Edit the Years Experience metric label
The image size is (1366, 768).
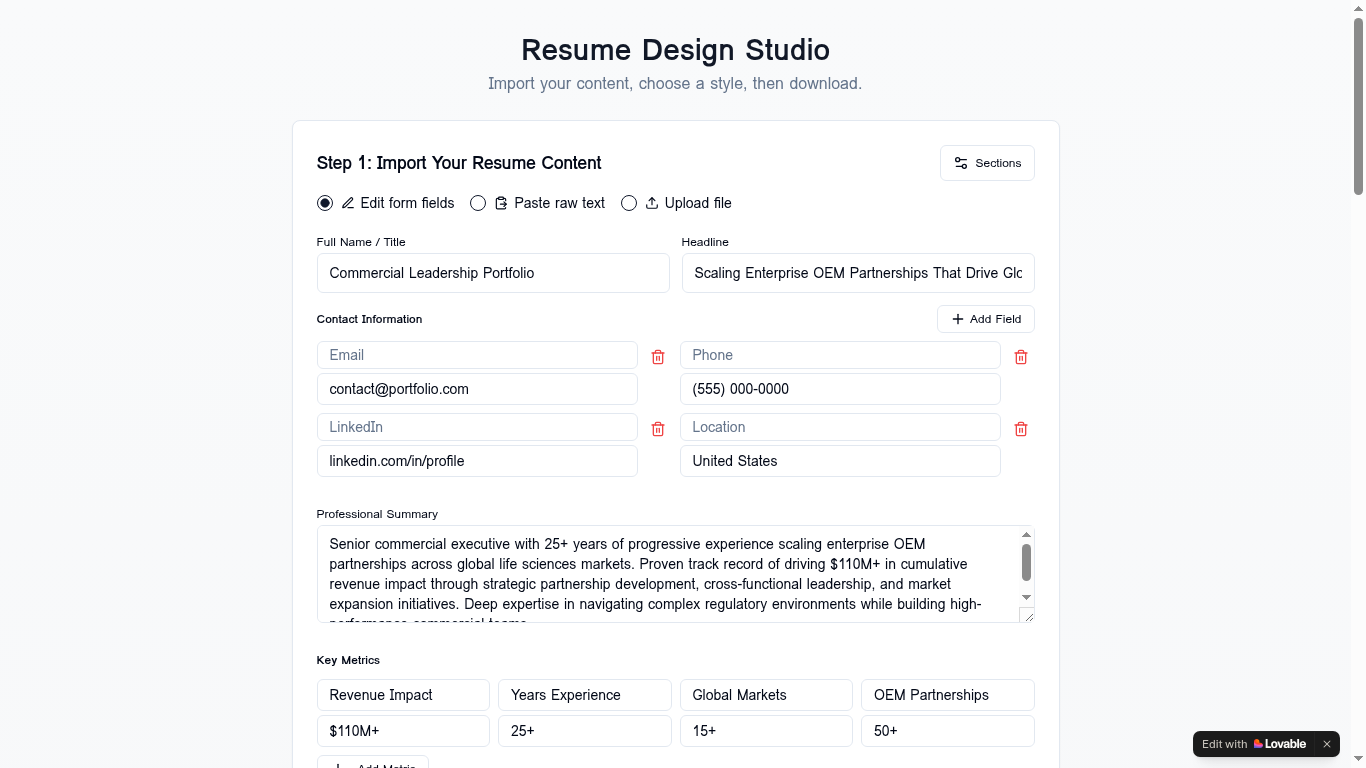click(x=585, y=695)
